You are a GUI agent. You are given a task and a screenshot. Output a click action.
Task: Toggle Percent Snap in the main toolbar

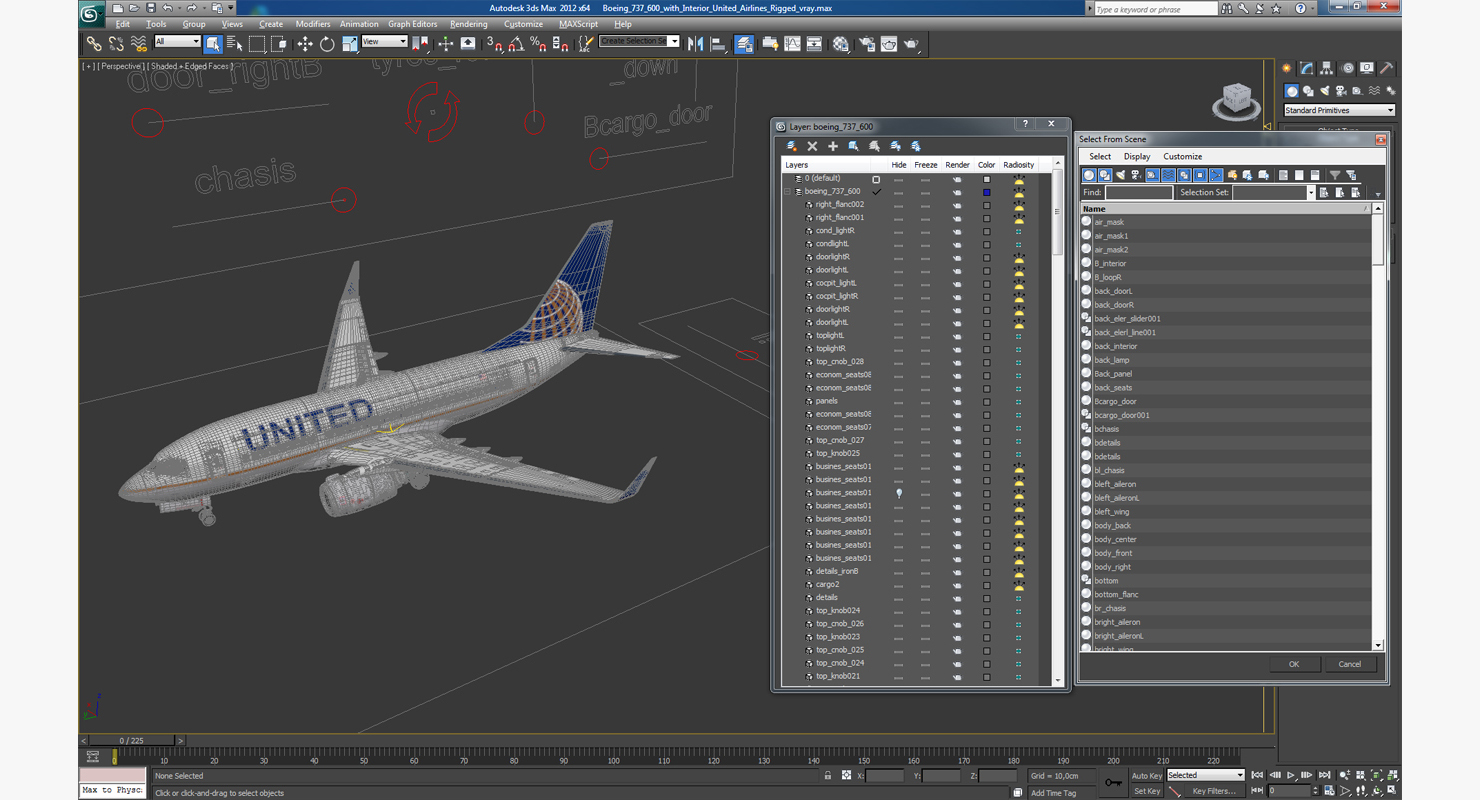(538, 44)
